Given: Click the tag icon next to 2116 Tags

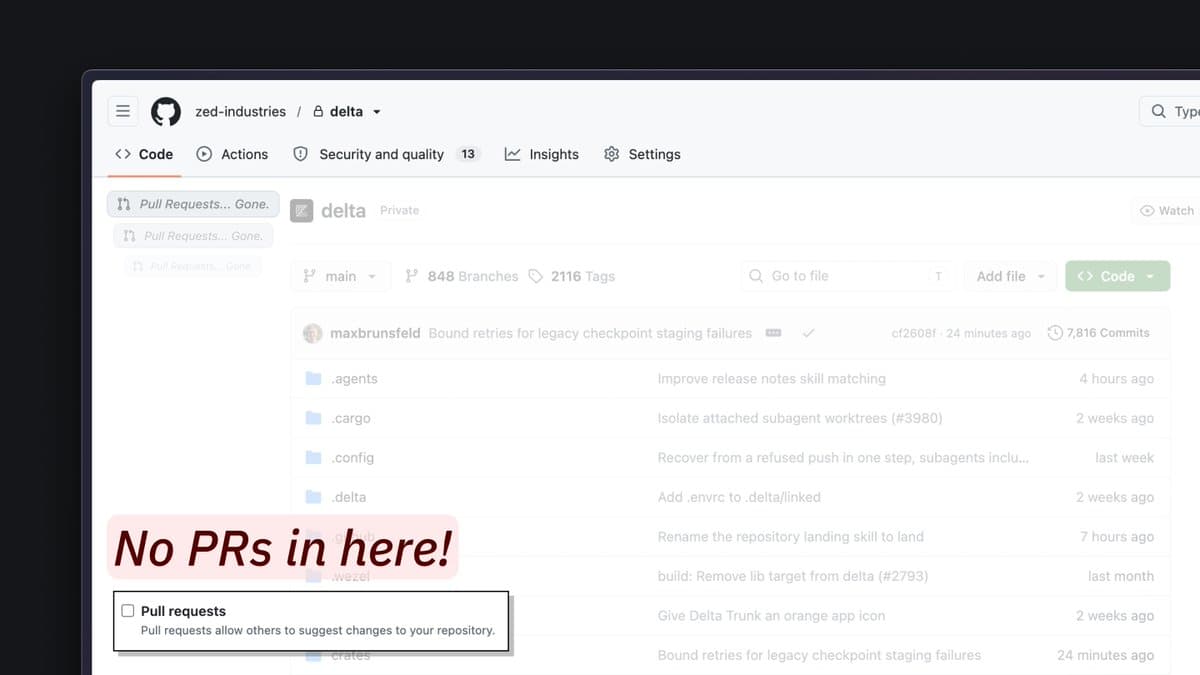Looking at the screenshot, I should pyautogui.click(x=536, y=276).
